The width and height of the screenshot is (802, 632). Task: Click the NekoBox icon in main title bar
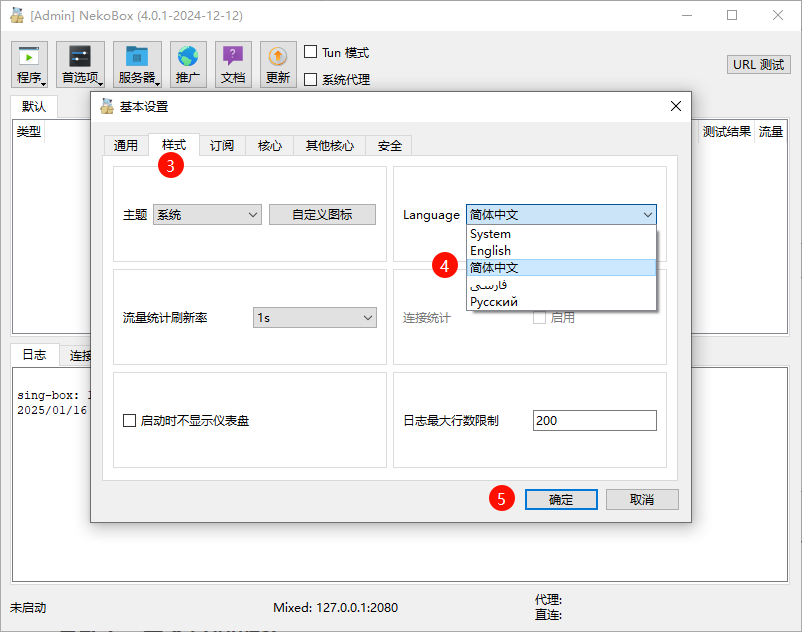pos(16,16)
